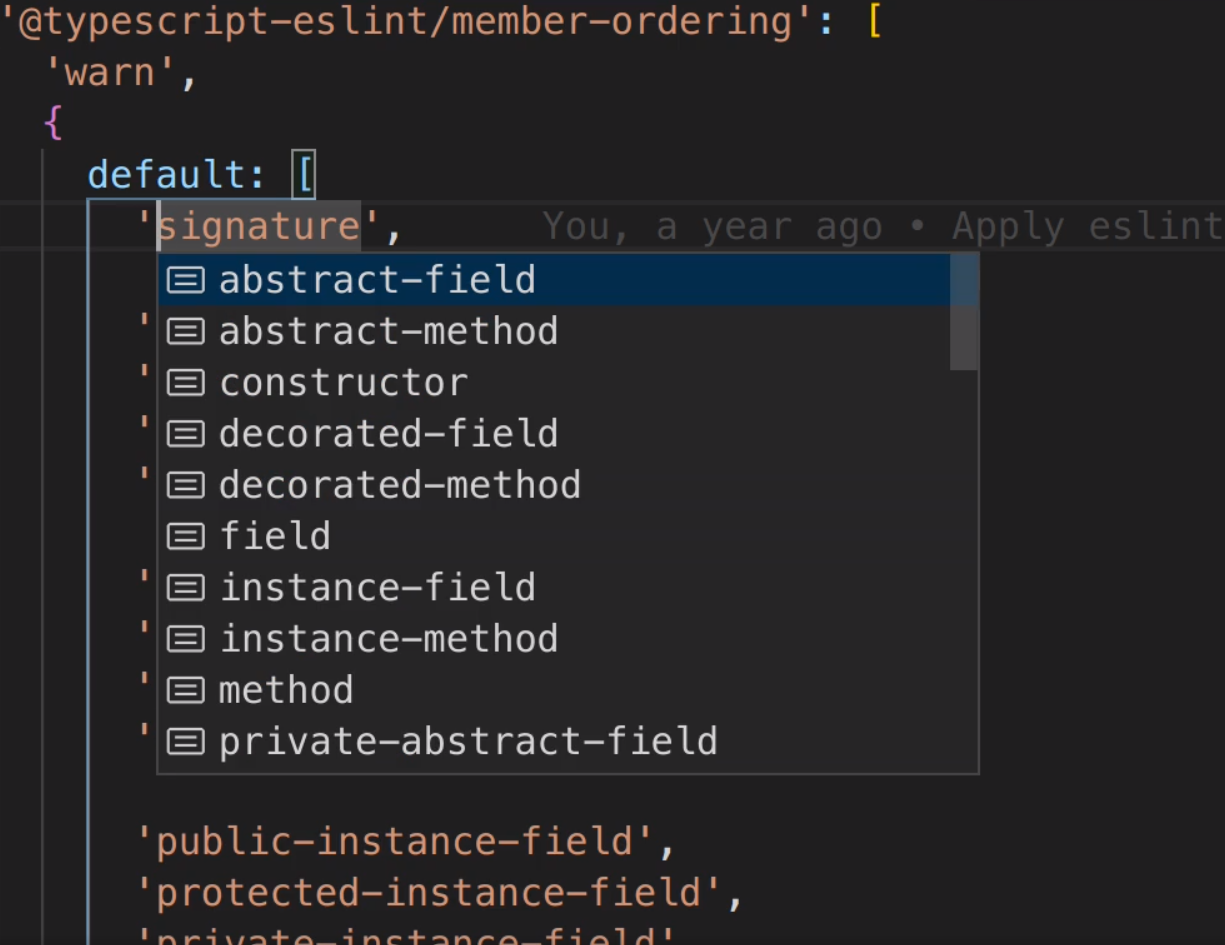Click the 'default' property key
Viewport: 1225px width, 945px height.
click(166, 175)
